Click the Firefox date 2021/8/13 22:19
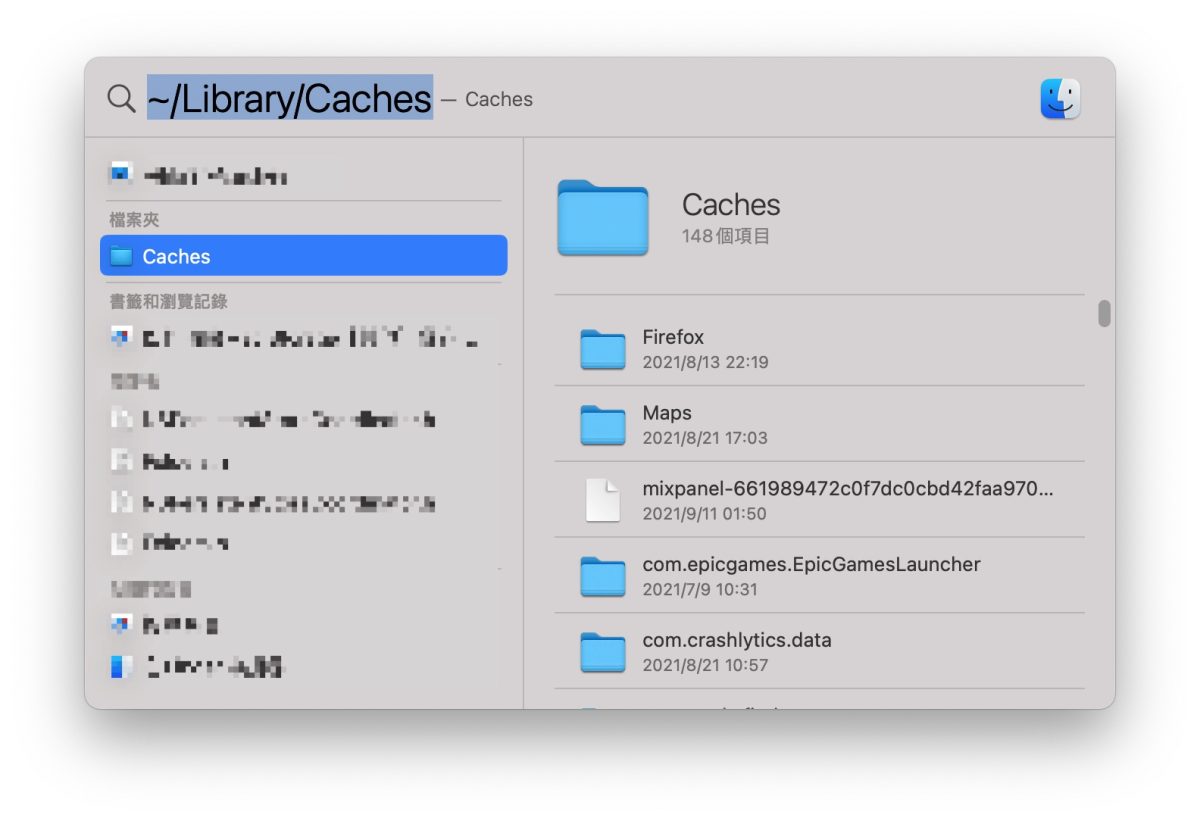This screenshot has width=1200, height=821. [x=705, y=362]
